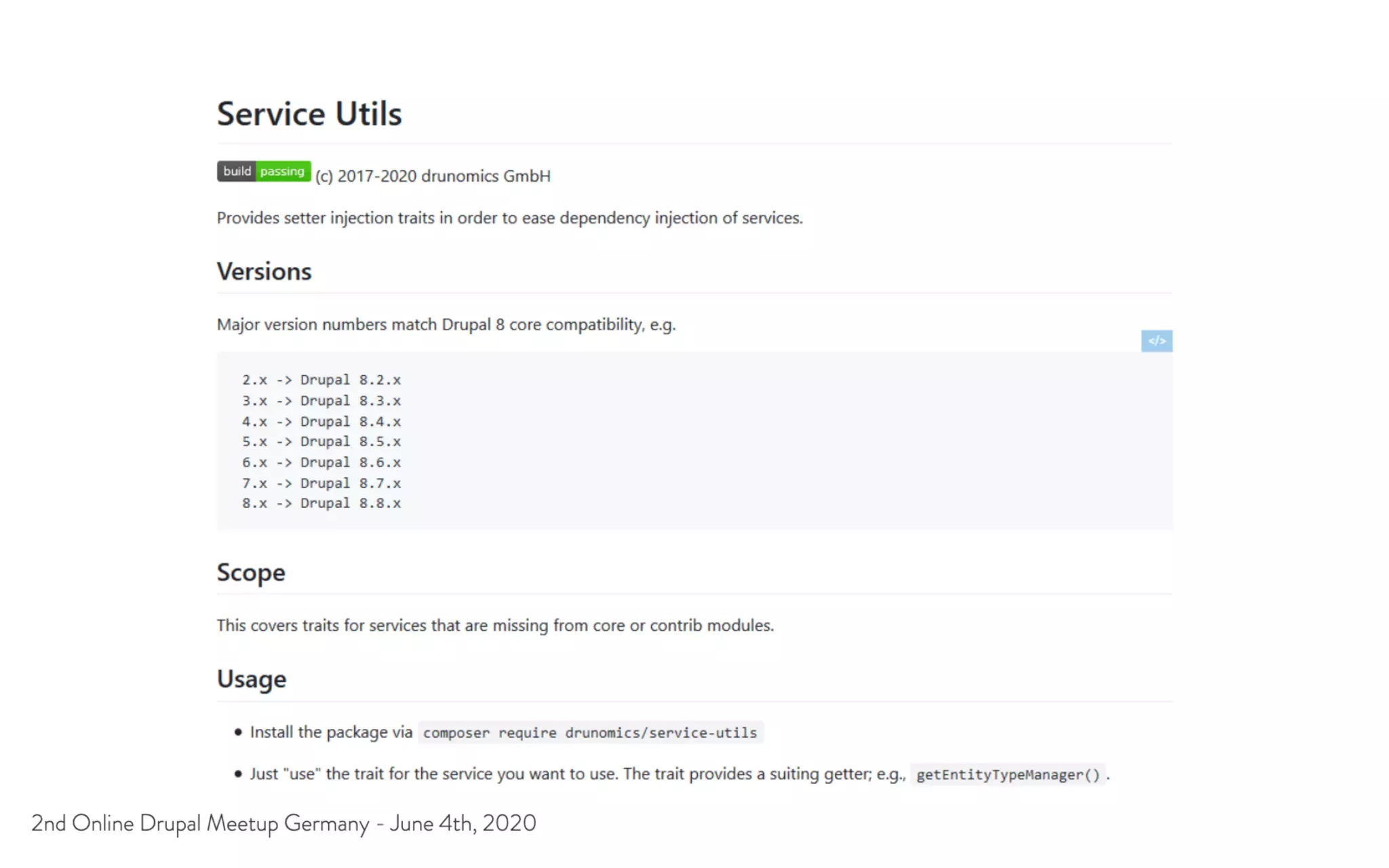
Task: Click the footer '2nd Online Drupal Meetup Germany' text
Action: (283, 823)
